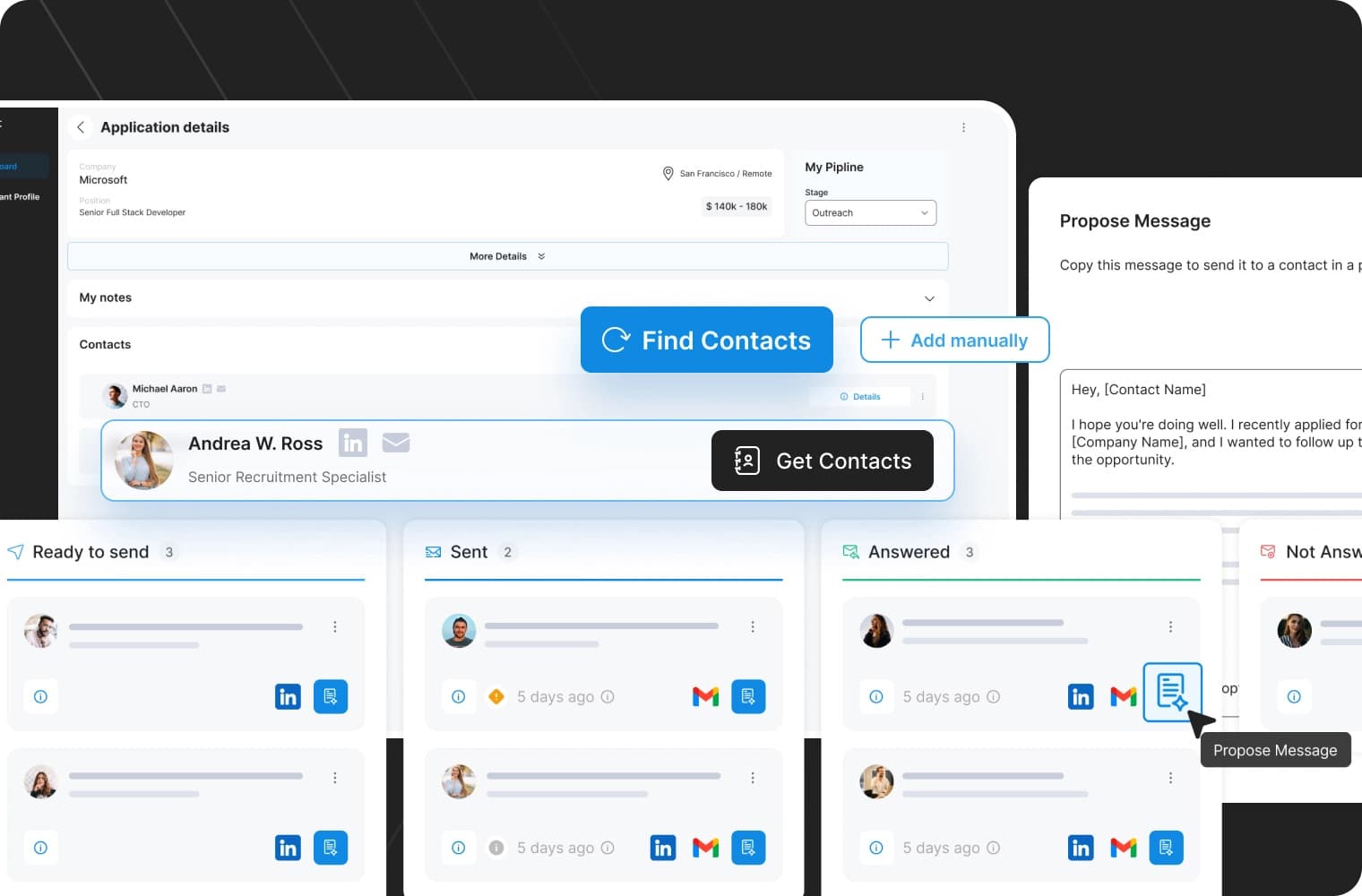The width and height of the screenshot is (1362, 896).
Task: Click the Add manually button
Action: [x=954, y=340]
